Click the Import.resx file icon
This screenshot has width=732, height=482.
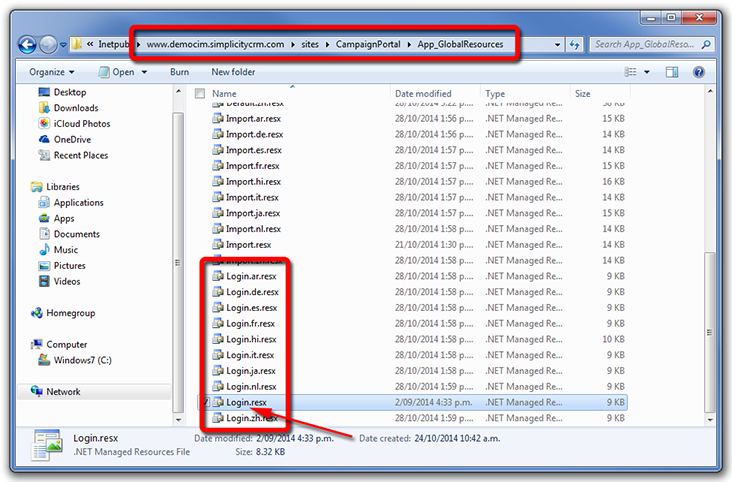218,245
